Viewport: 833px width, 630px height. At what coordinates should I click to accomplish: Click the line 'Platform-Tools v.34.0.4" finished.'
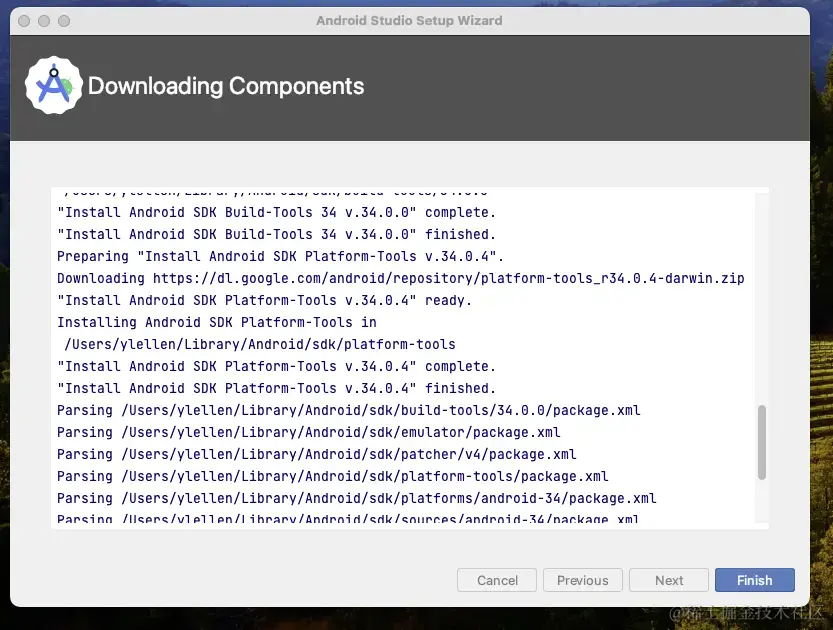pyautogui.click(x=276, y=388)
